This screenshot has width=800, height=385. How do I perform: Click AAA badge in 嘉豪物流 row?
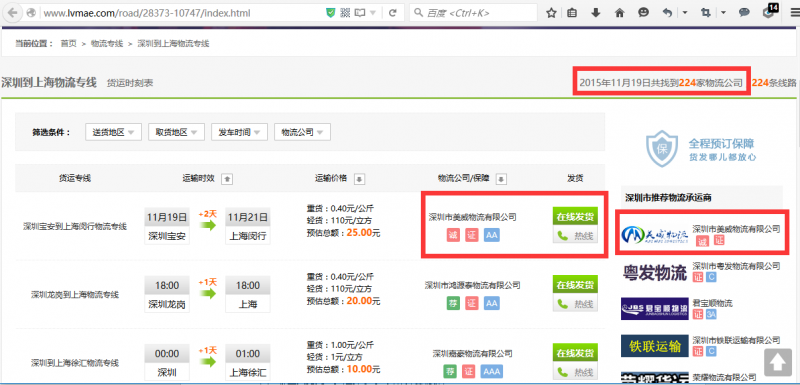point(492,371)
